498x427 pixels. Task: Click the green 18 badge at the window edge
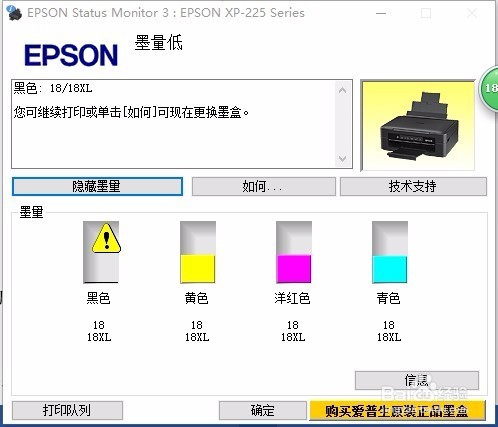coord(489,88)
